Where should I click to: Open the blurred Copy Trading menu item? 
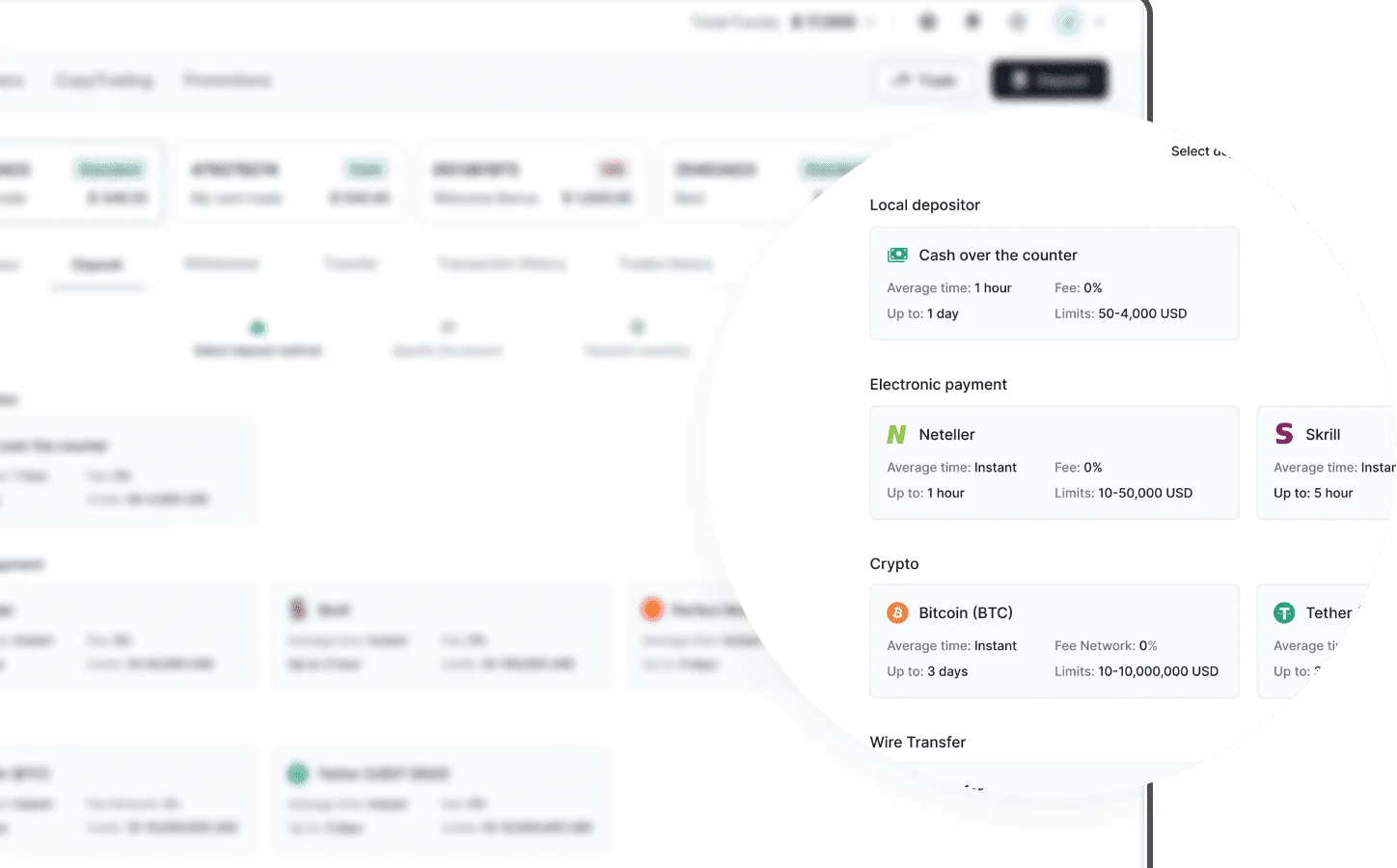click(104, 80)
